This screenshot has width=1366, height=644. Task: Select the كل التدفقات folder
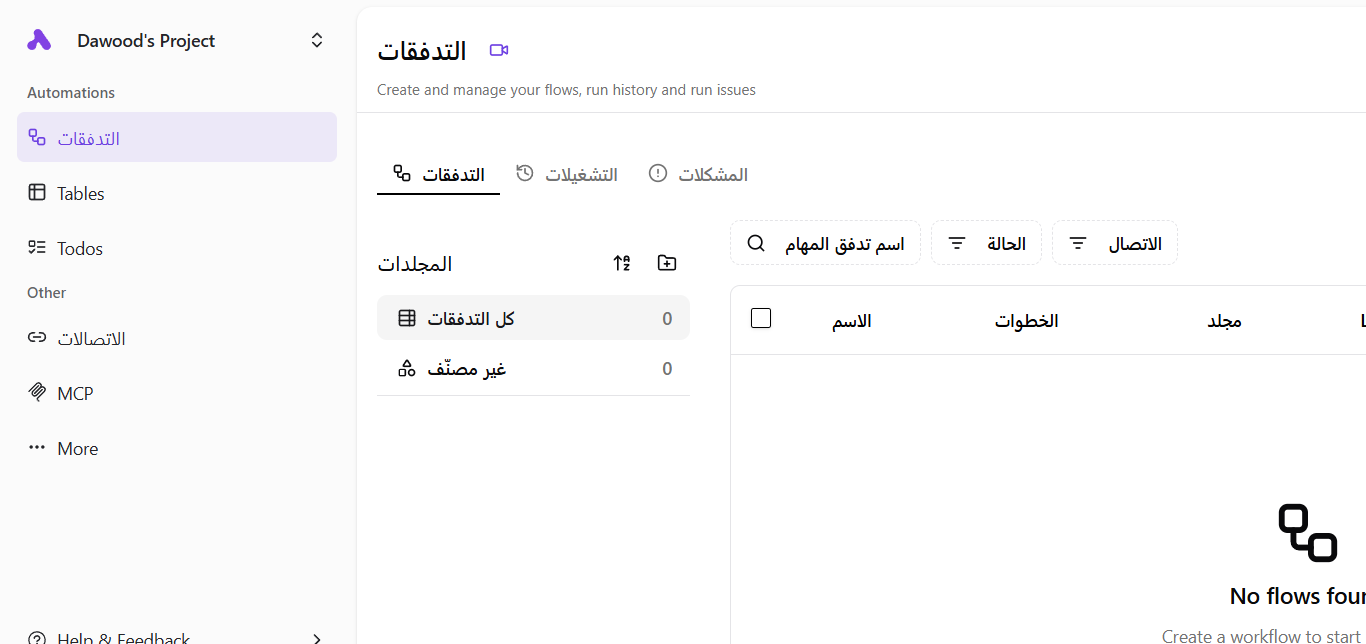coord(533,318)
